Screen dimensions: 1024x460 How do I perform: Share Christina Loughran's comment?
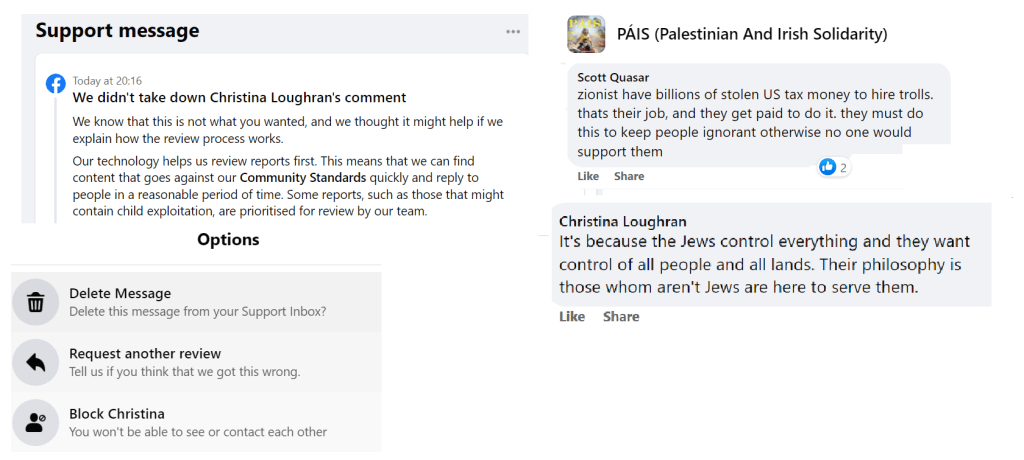tap(621, 317)
